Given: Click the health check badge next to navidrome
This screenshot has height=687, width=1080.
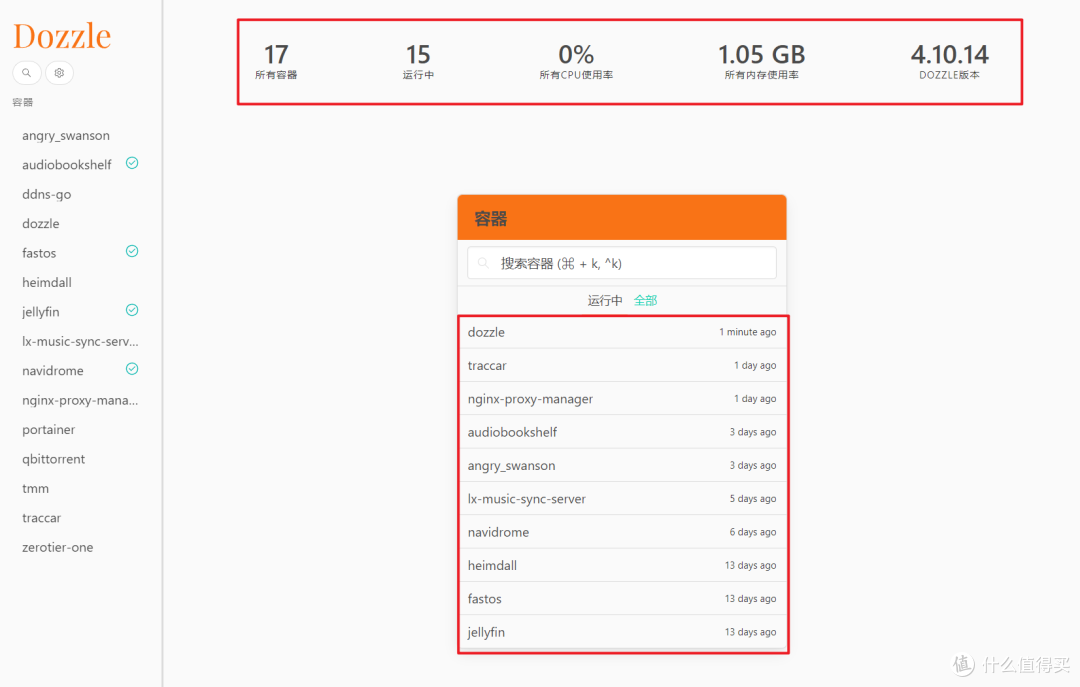Looking at the screenshot, I should point(131,370).
